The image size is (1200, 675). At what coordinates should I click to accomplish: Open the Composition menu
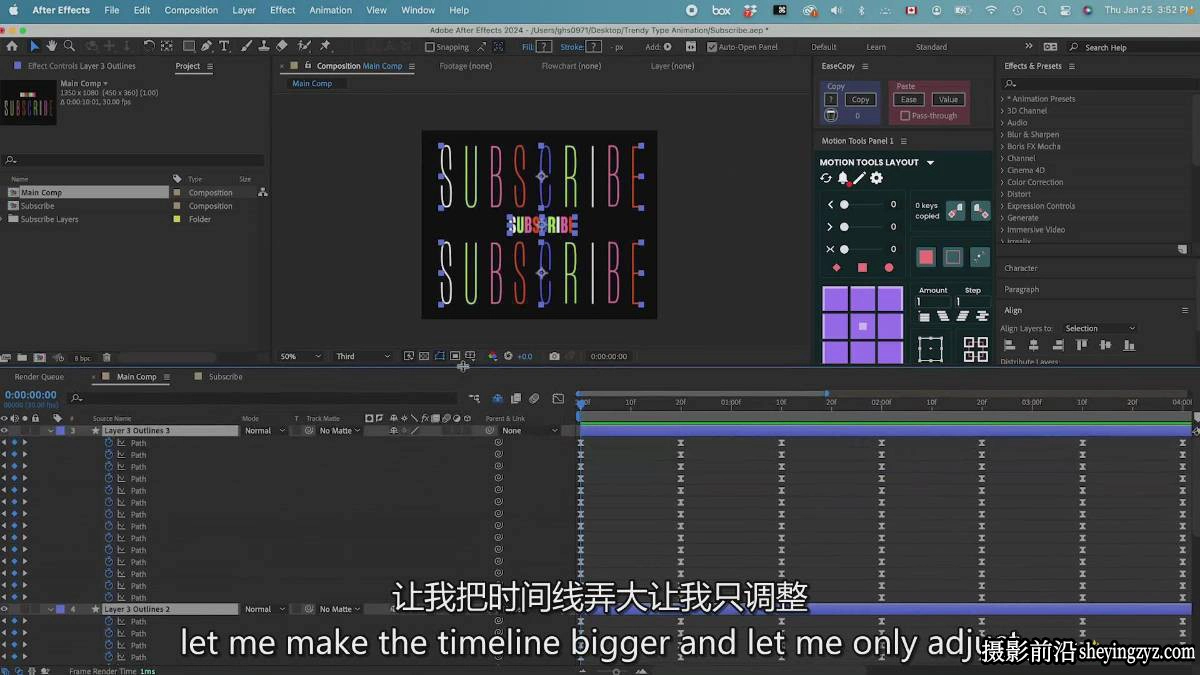point(191,10)
